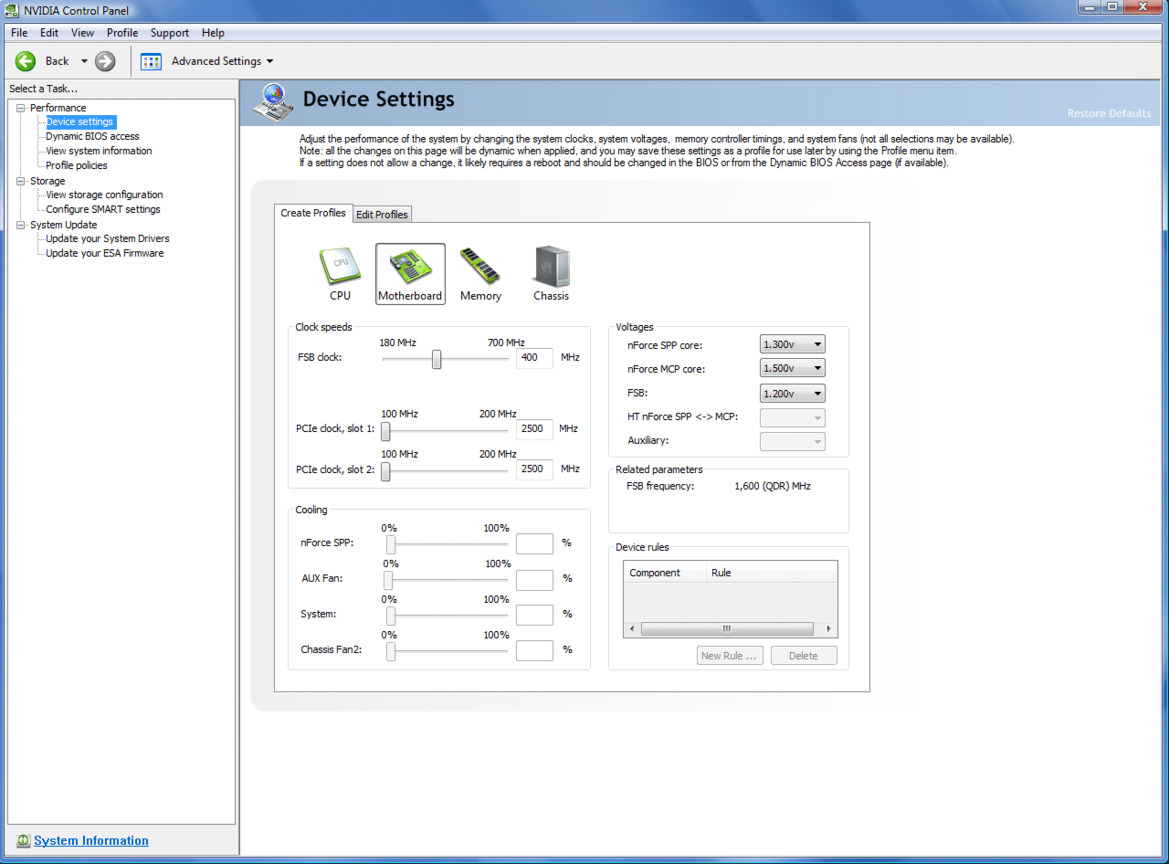Click the System fan percent input field
Viewport: 1169px width, 864px height.
[x=535, y=615]
